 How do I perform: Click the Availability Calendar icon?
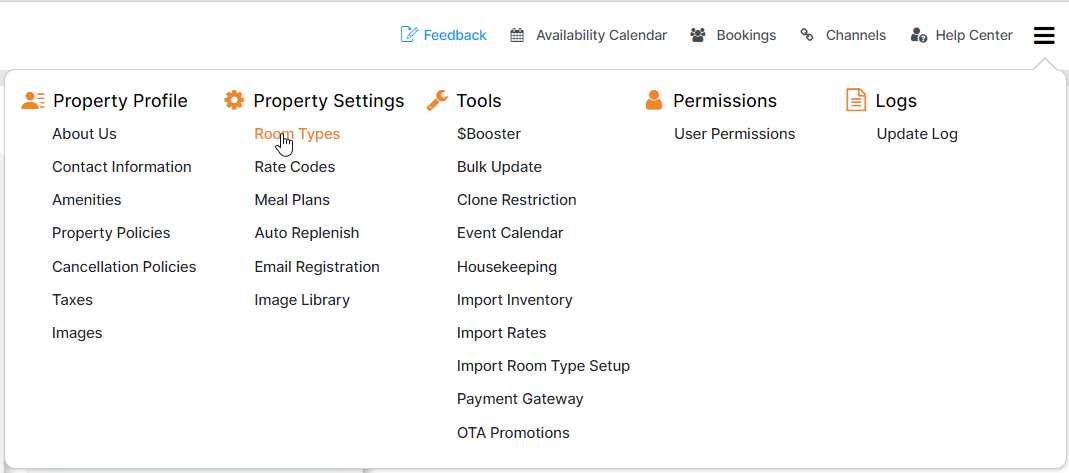(x=517, y=35)
